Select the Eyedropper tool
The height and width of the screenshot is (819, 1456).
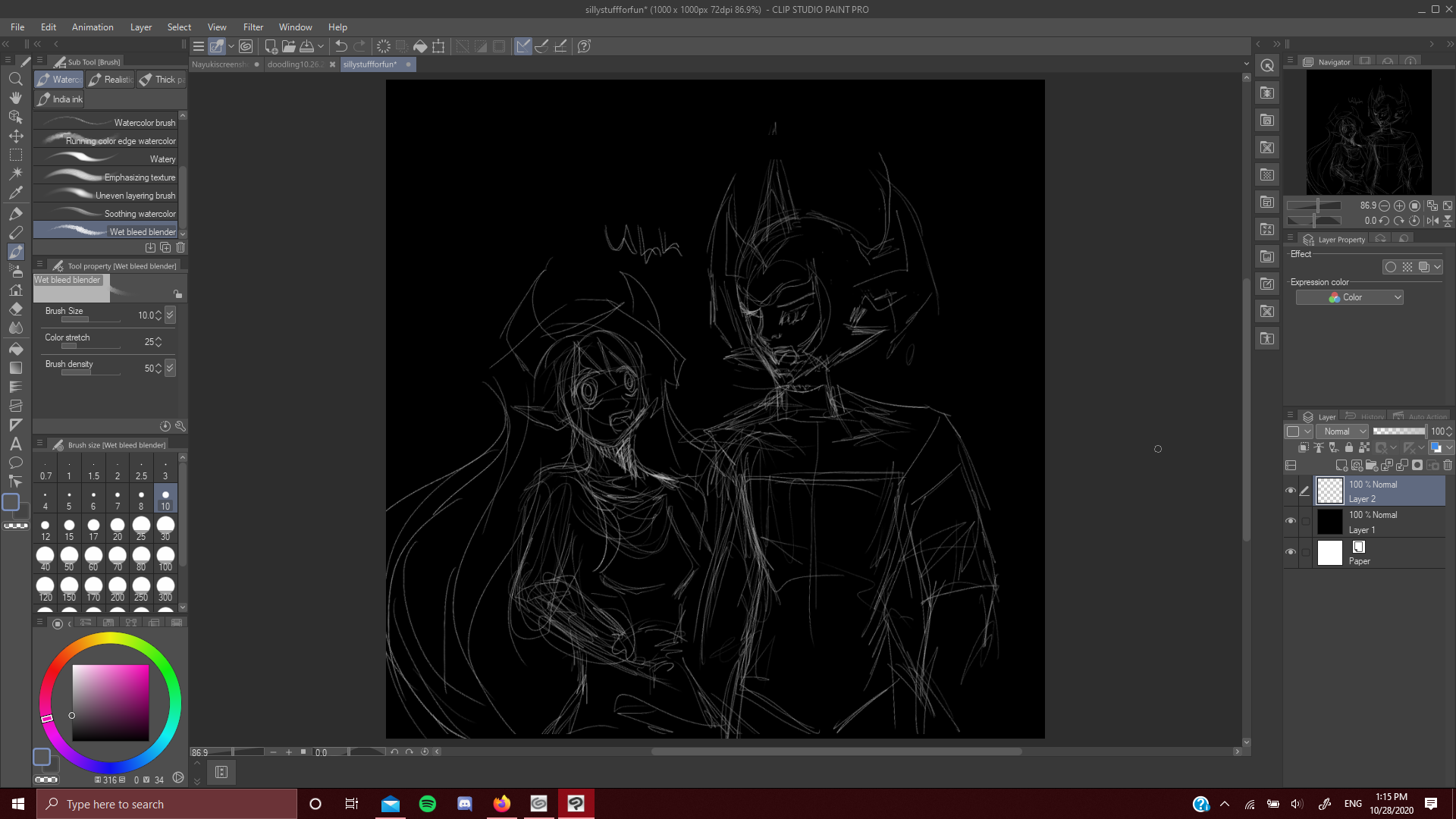pyautogui.click(x=15, y=193)
